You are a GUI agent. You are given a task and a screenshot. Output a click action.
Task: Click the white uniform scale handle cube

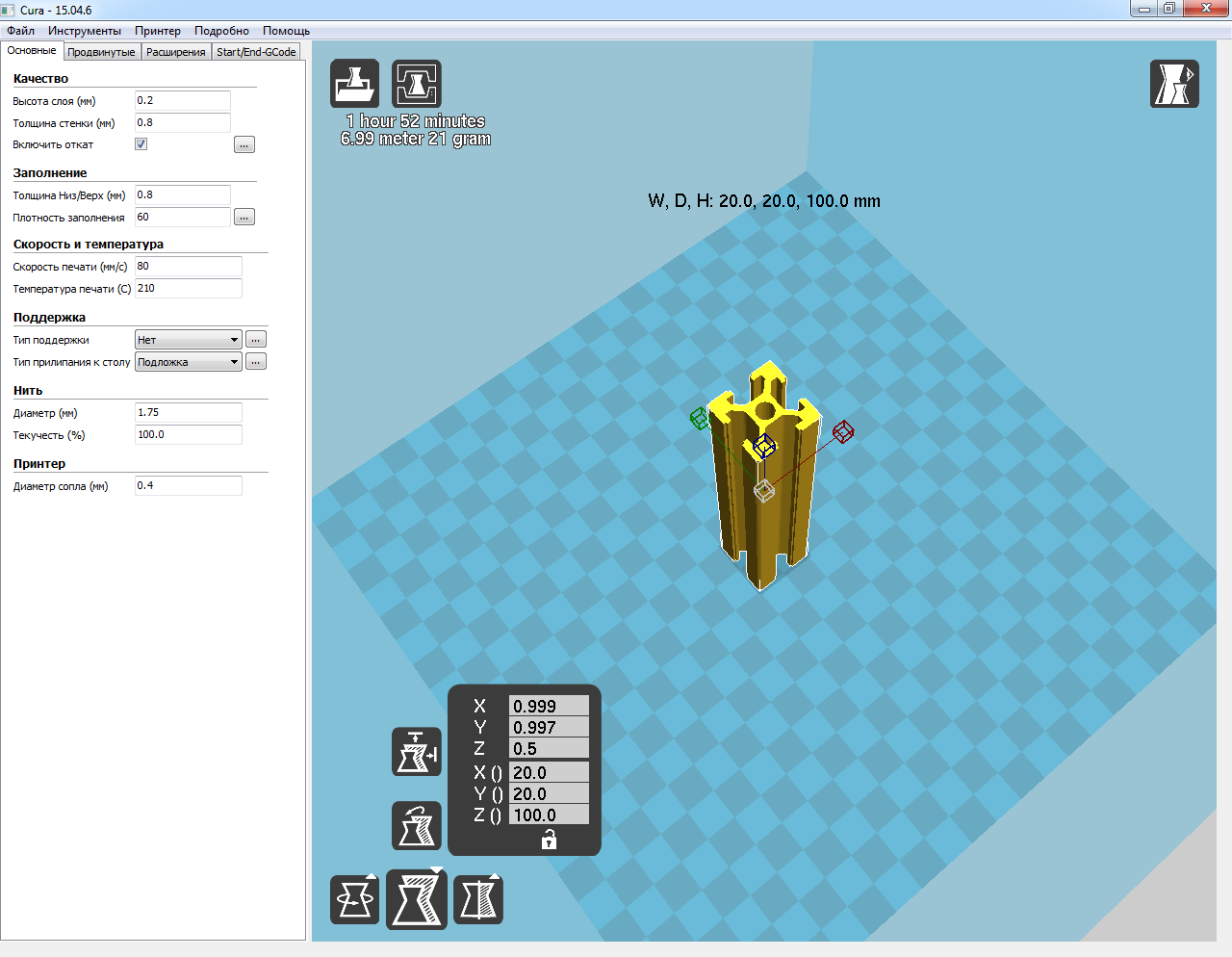click(764, 491)
